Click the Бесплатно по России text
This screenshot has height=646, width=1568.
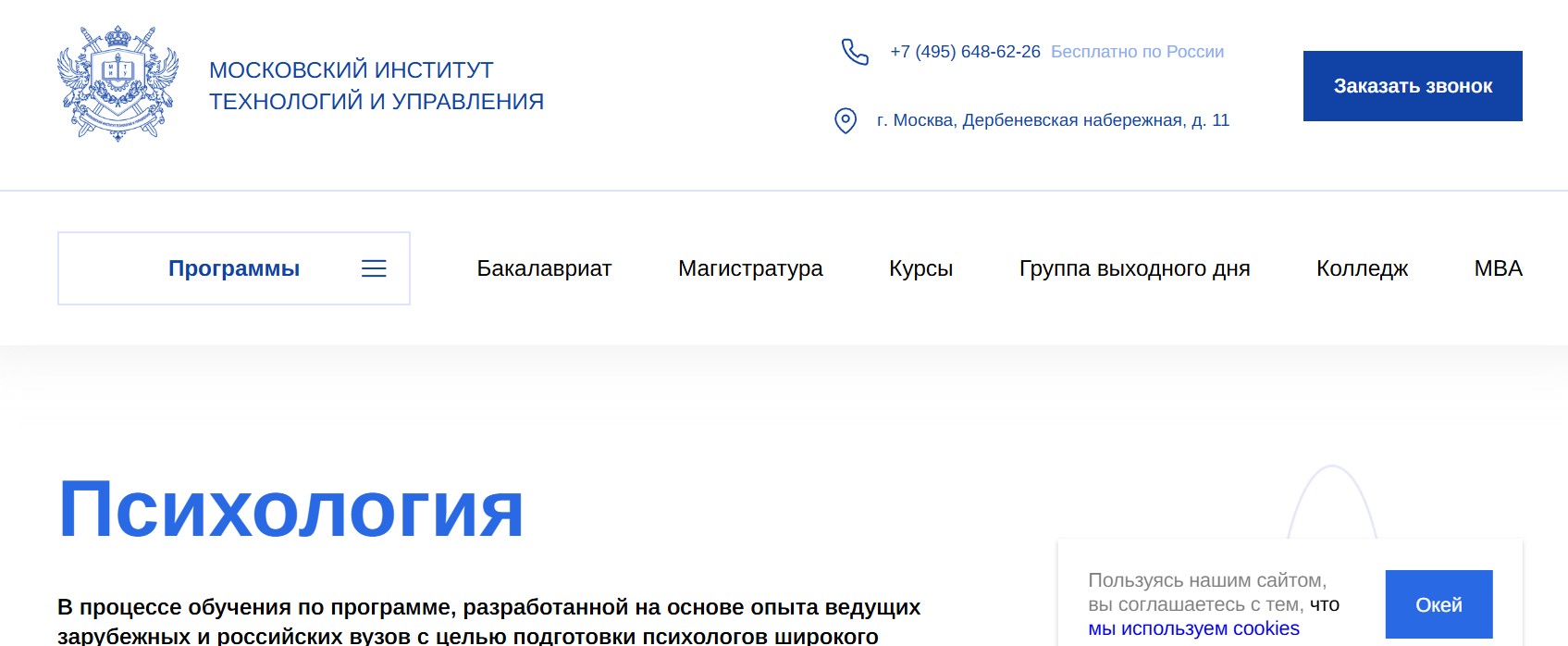(1137, 52)
